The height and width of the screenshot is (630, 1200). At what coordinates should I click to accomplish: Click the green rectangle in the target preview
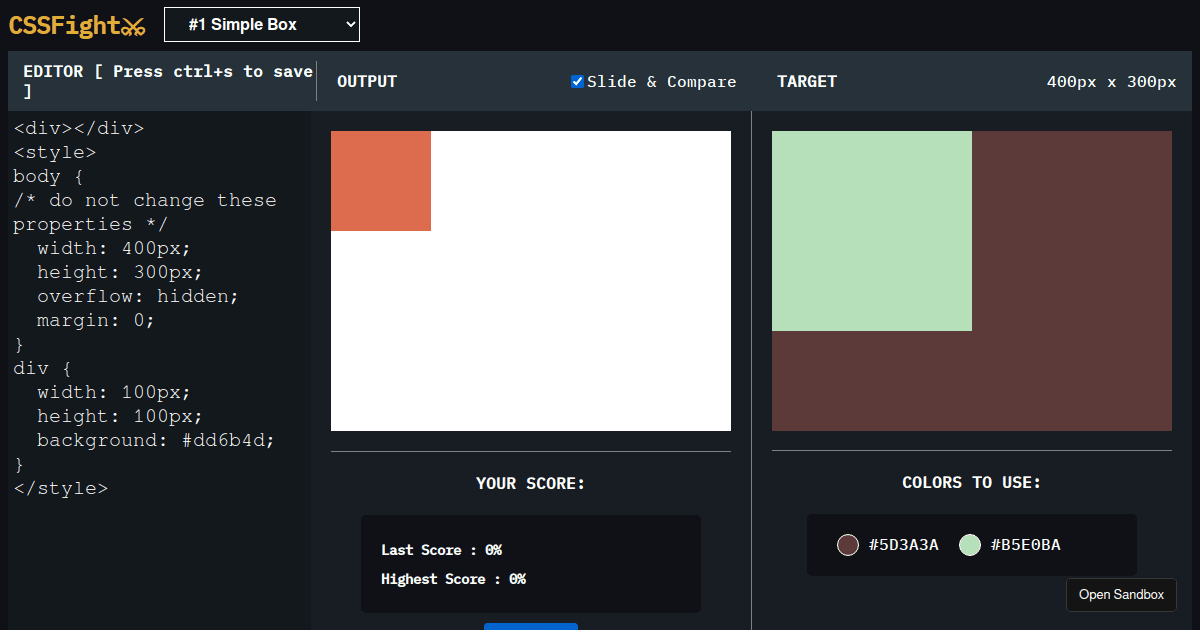(x=870, y=230)
